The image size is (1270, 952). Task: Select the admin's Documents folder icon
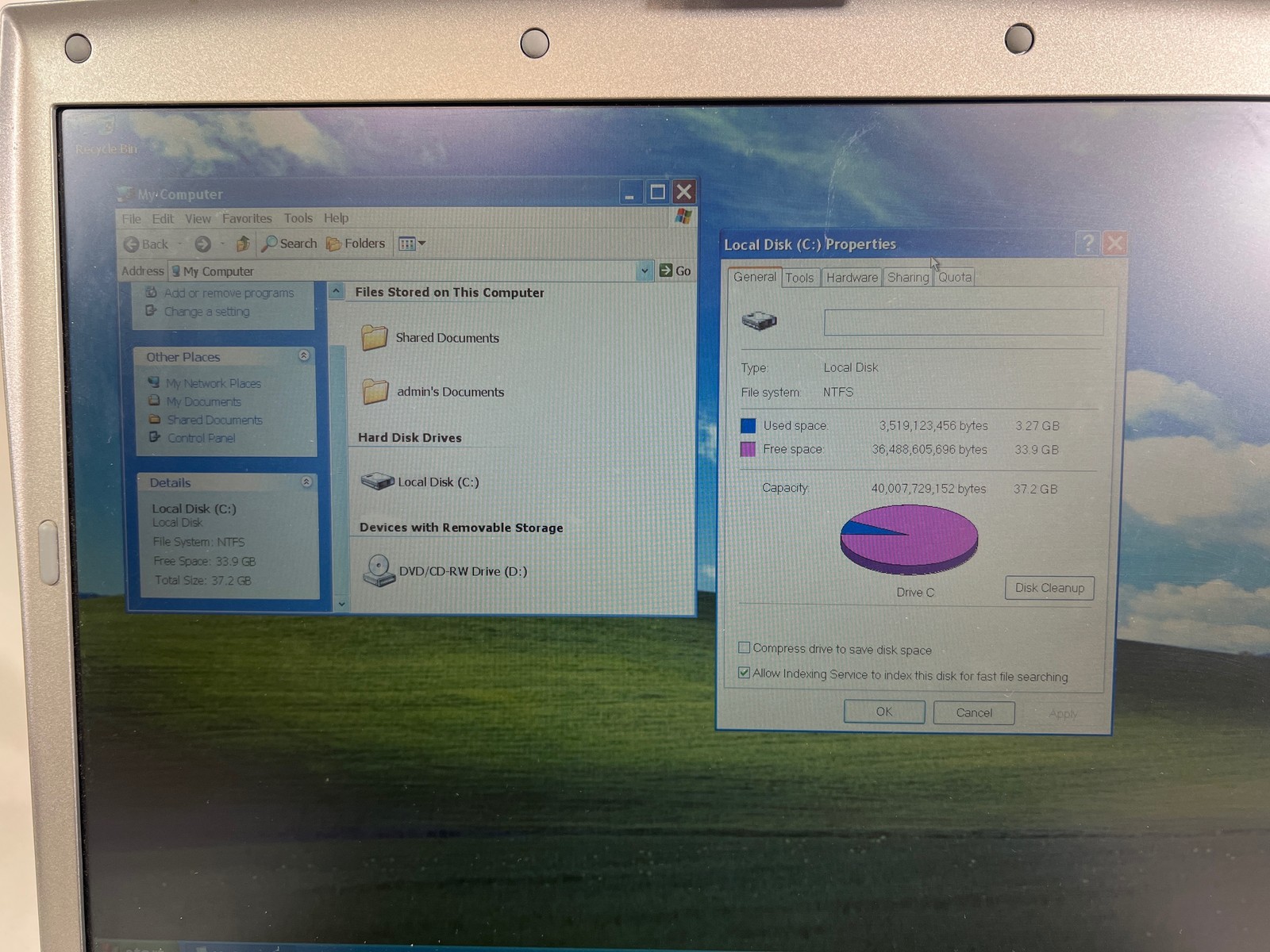375,391
